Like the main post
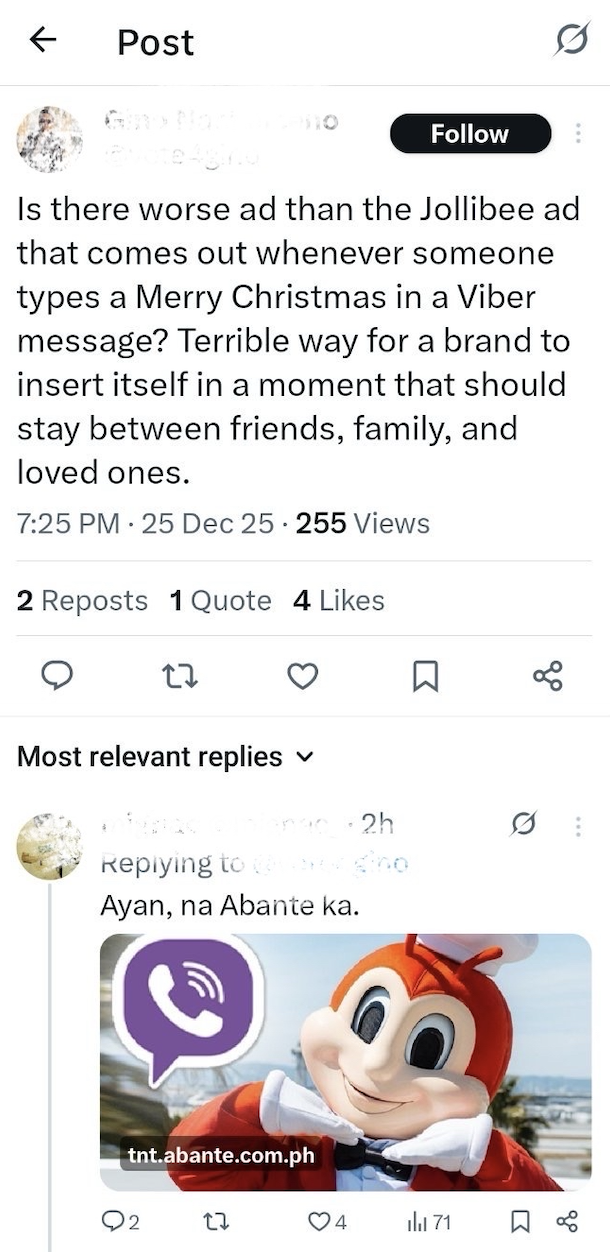Viewport: 610px width, 1252px height. click(x=302, y=677)
